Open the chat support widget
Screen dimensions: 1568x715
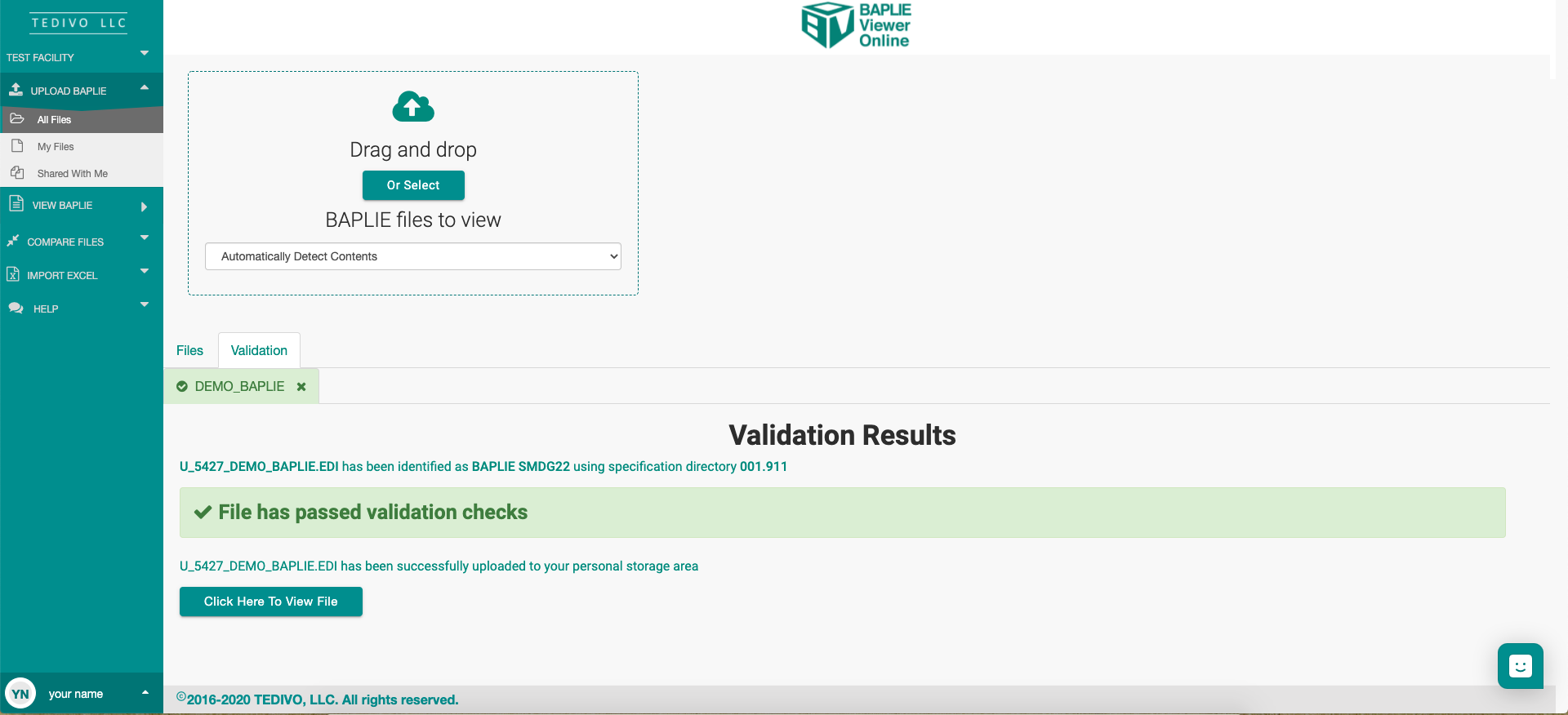[1520, 666]
